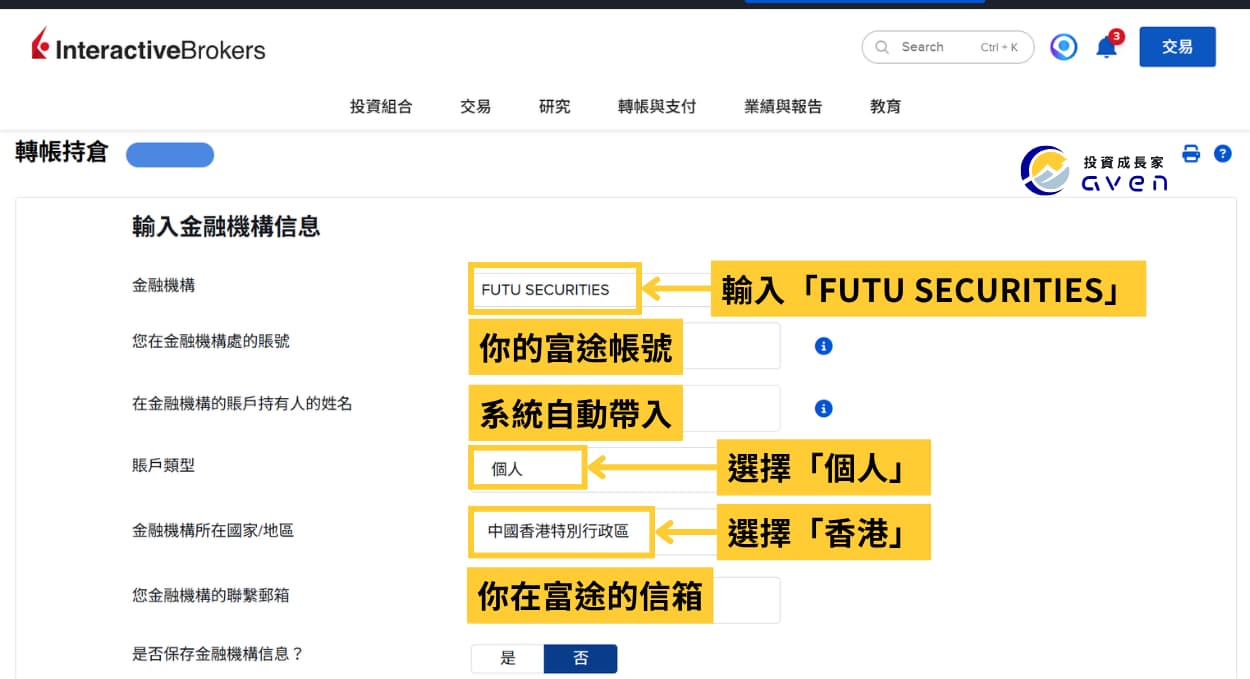Image resolution: width=1250 pixels, height=679 pixels.
Task: Open the 業績與報告 menu
Action: point(783,106)
